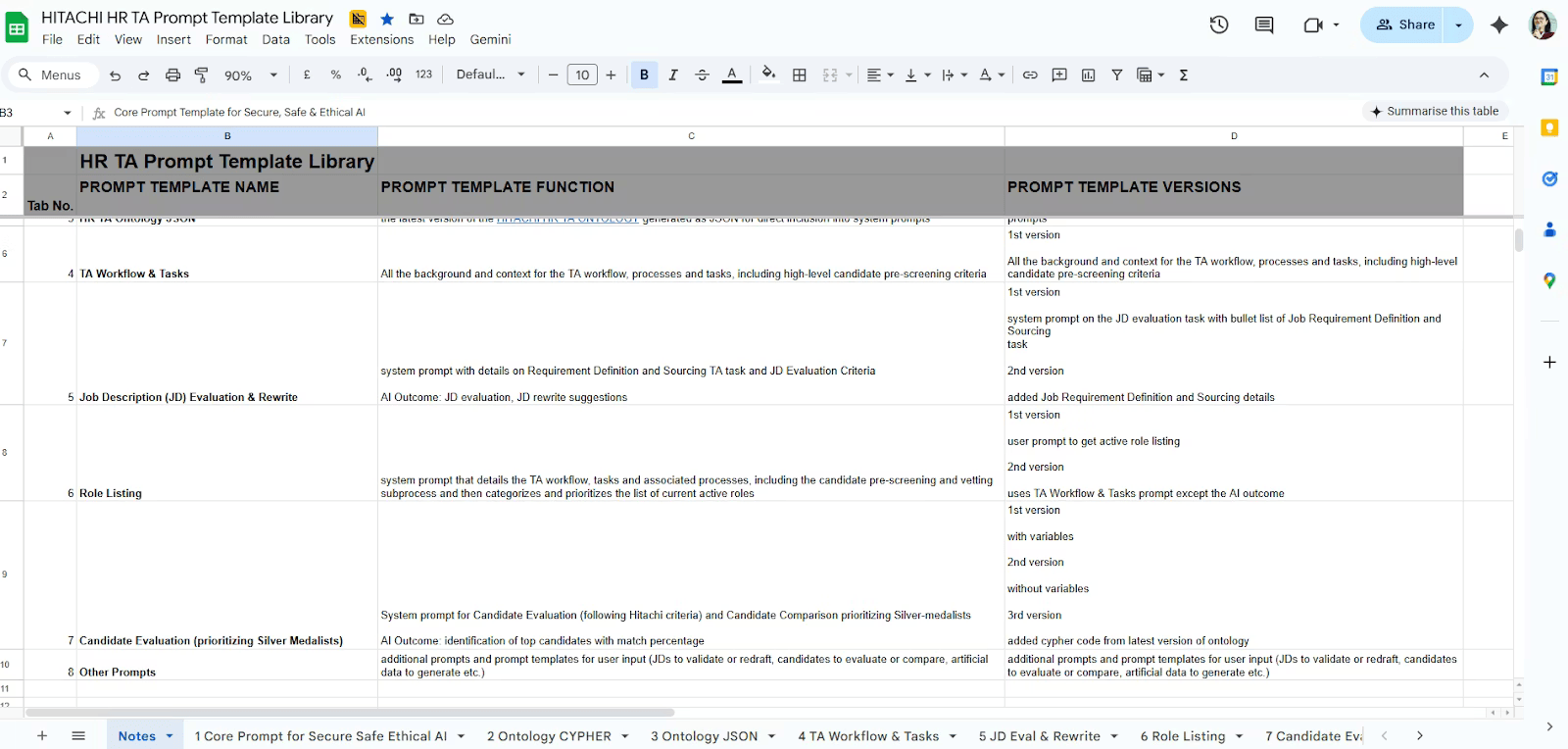This screenshot has width=1568, height=749.
Task: Add a new sheet plus button
Action: pos(41,735)
